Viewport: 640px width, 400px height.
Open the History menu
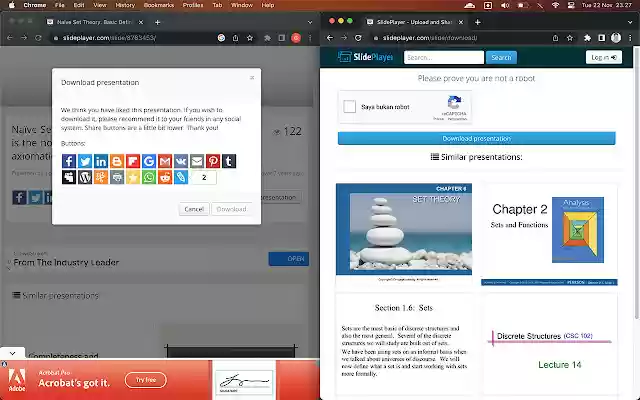click(x=125, y=5)
